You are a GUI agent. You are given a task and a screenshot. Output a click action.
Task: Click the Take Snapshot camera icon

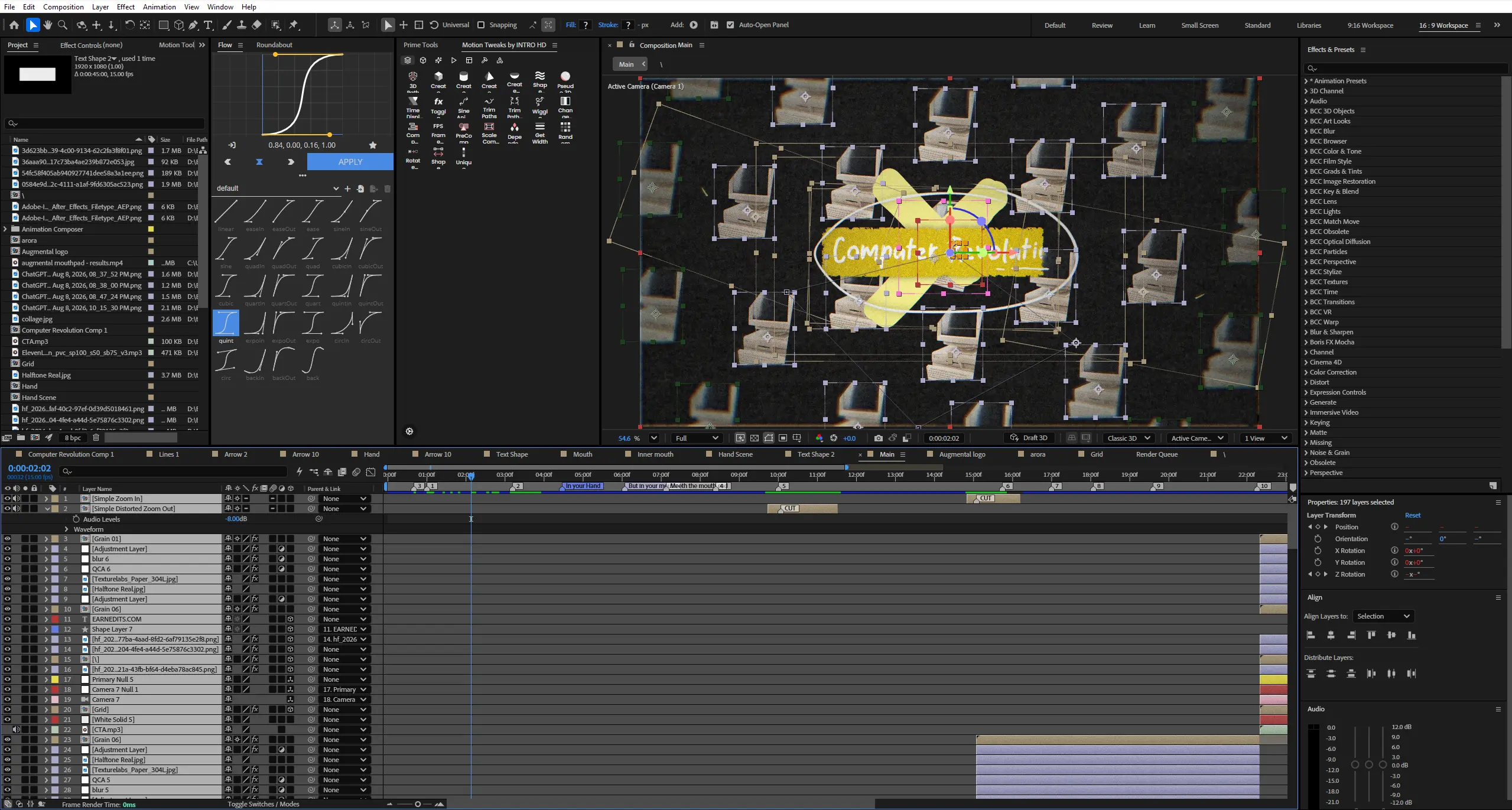[879, 438]
